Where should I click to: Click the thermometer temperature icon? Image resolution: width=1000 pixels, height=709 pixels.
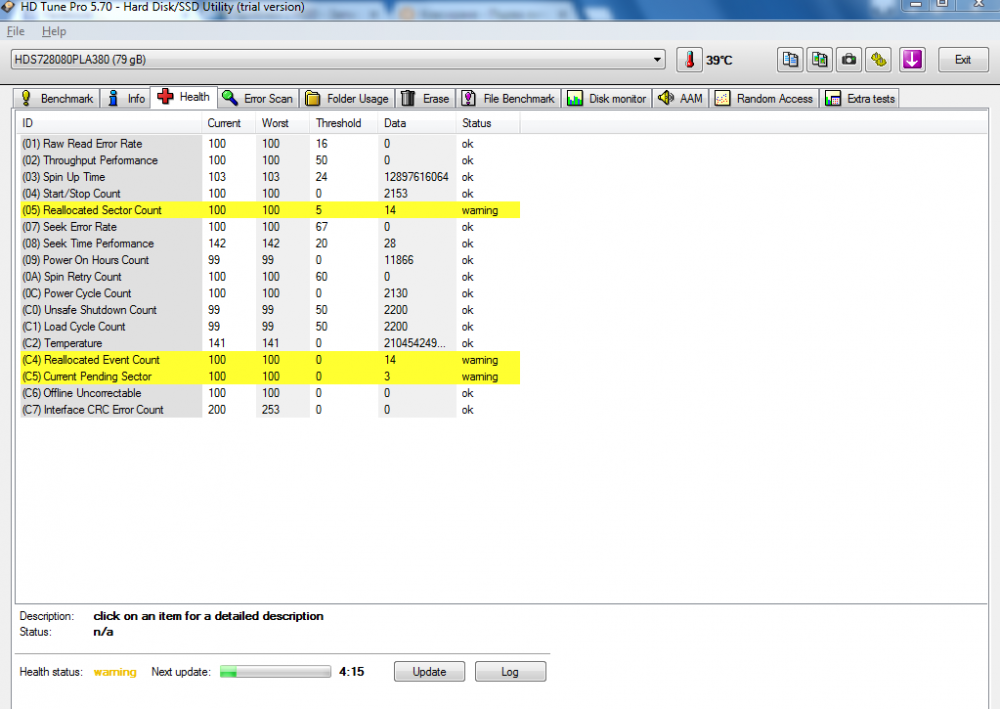click(689, 60)
